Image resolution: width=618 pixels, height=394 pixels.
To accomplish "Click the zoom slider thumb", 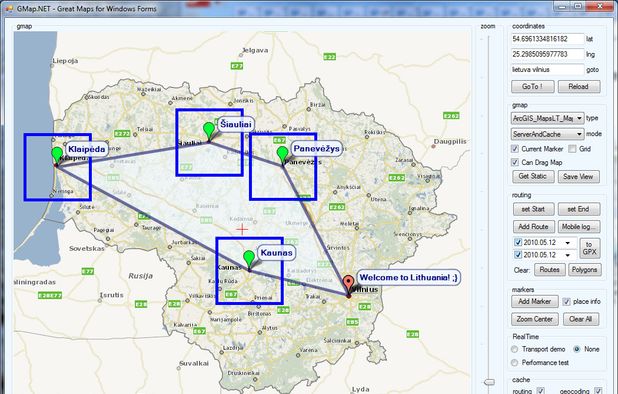I will (x=489, y=382).
